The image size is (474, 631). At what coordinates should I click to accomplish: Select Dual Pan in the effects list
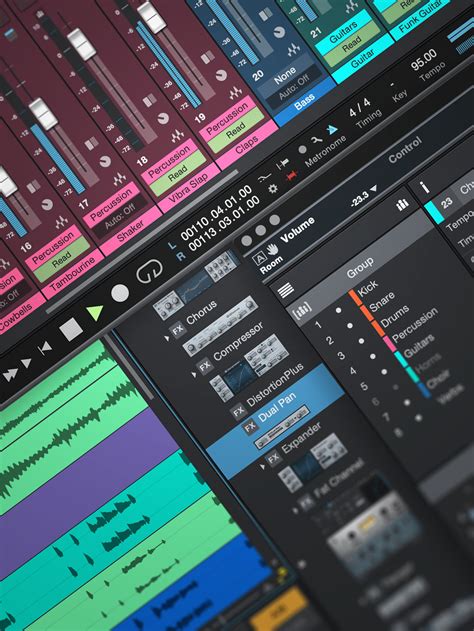(x=277, y=406)
